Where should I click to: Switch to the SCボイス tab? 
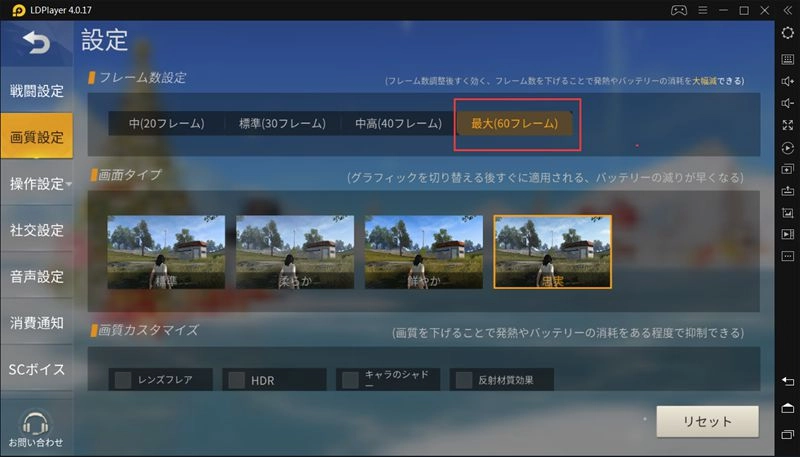click(x=36, y=369)
